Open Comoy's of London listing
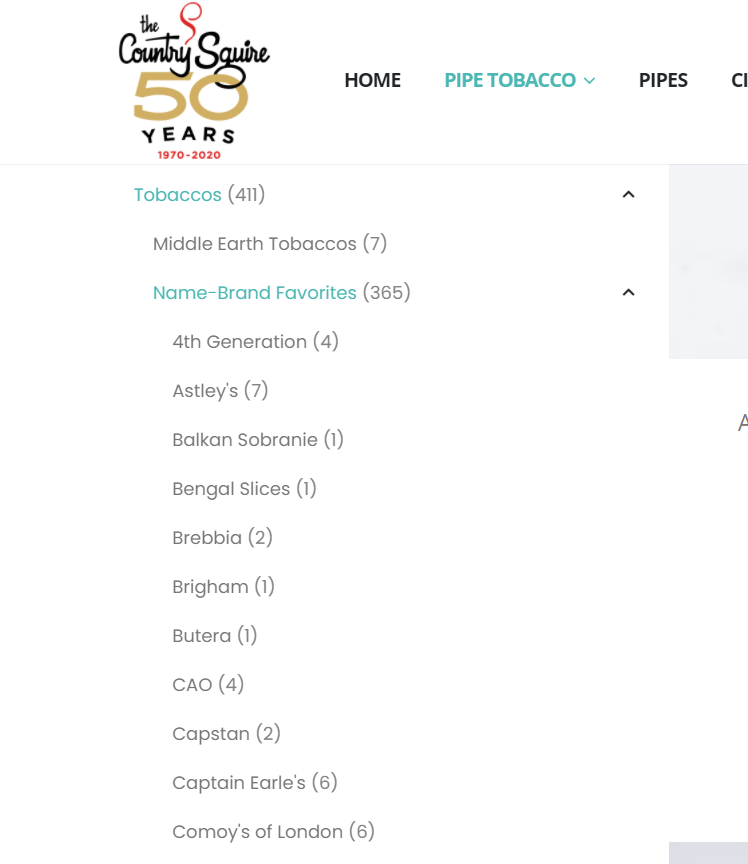Image resolution: width=748 pixels, height=864 pixels. (x=257, y=831)
